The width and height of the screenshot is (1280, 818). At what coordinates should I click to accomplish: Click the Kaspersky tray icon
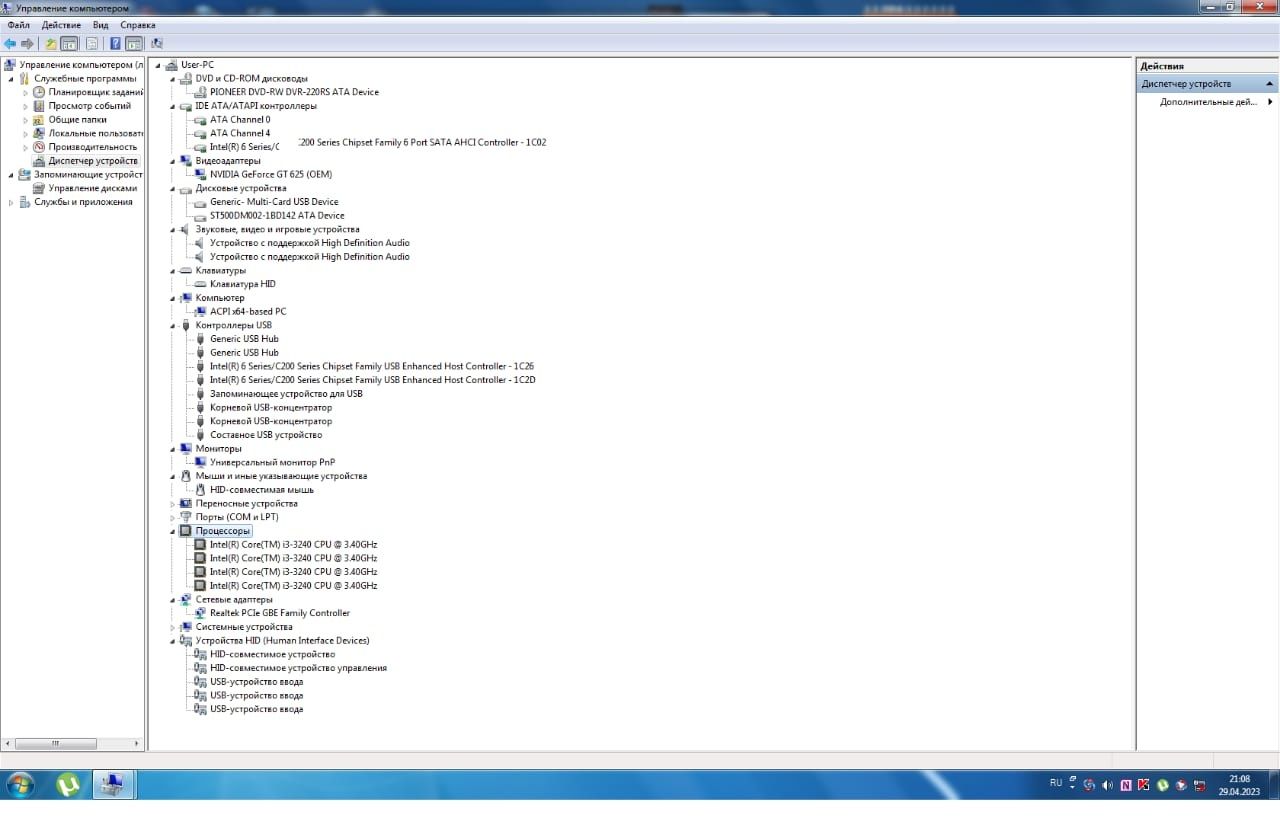[1144, 785]
